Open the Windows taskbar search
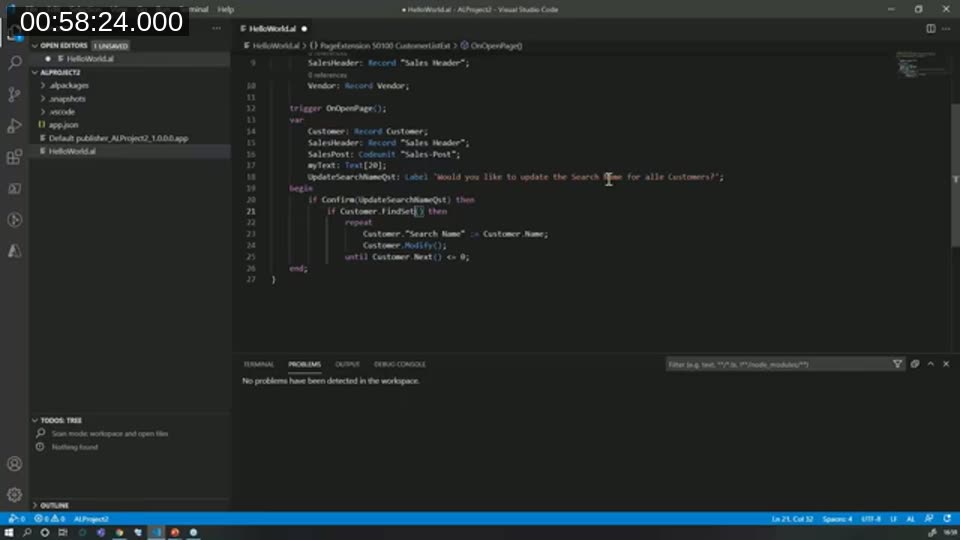960x540 pixels. pos(27,533)
